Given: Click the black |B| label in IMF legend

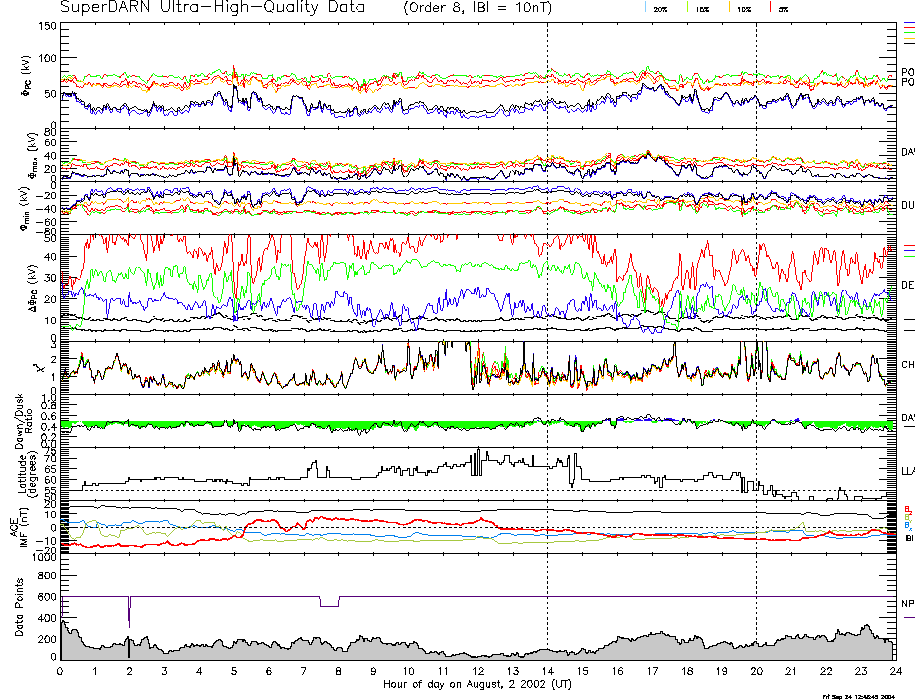Looking at the screenshot, I should tap(907, 538).
